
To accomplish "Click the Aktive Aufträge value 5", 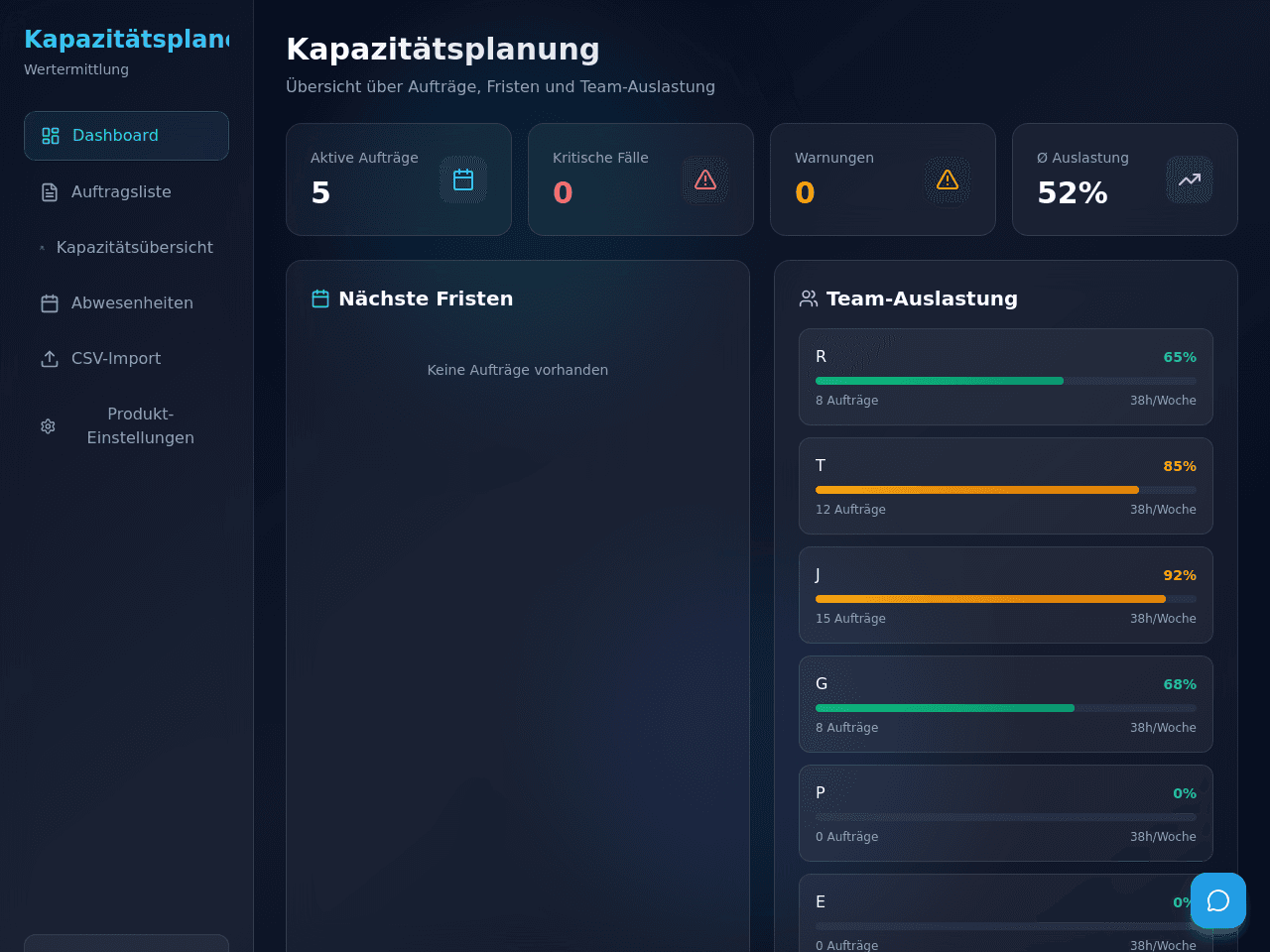I will pyautogui.click(x=320, y=192).
